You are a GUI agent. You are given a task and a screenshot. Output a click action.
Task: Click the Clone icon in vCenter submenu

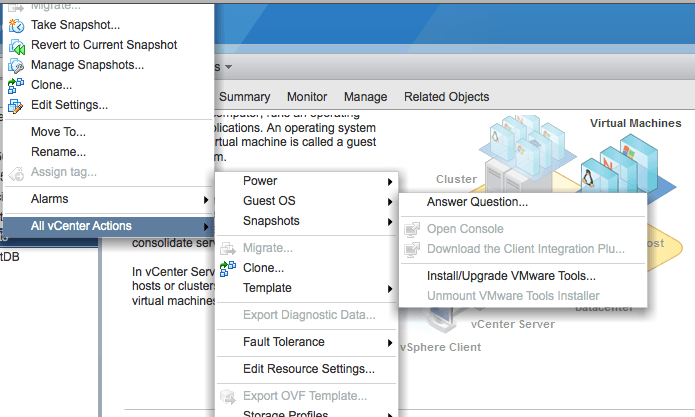[227, 268]
